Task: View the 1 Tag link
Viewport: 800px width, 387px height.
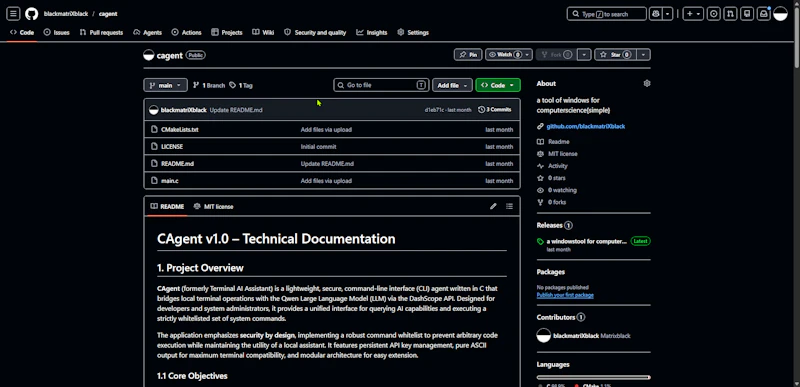Action: click(x=241, y=85)
